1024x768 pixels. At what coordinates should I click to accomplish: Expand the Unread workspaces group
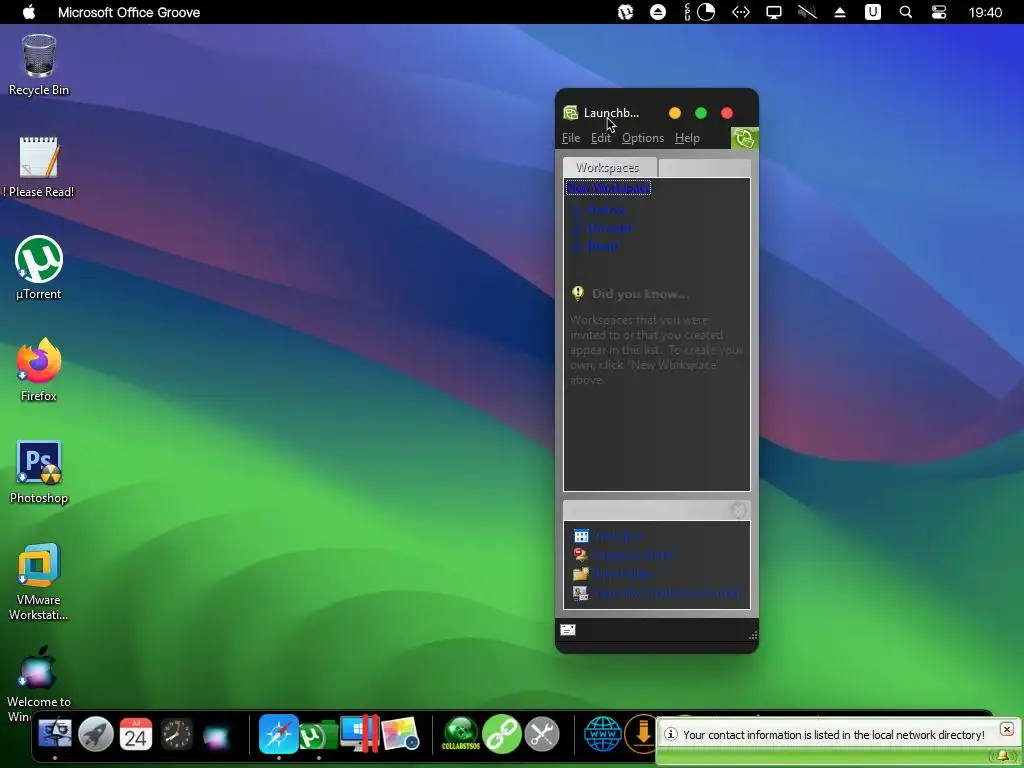tap(577, 229)
